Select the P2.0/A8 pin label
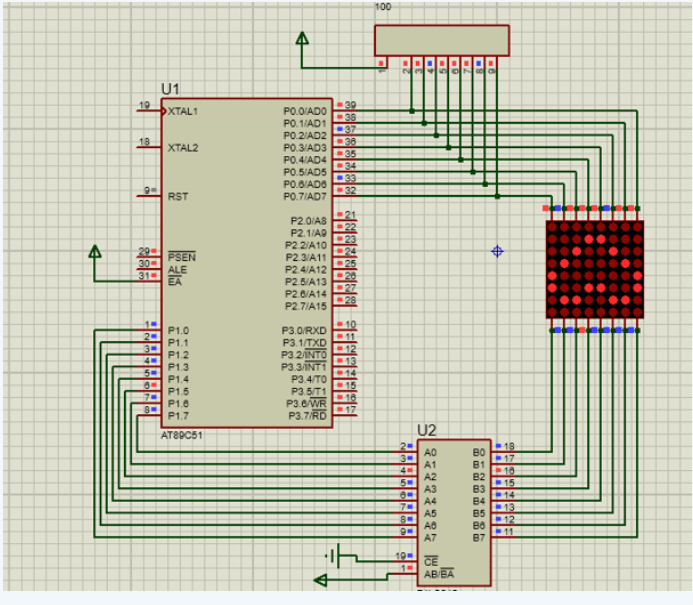This screenshot has width=693, height=605. click(x=308, y=221)
